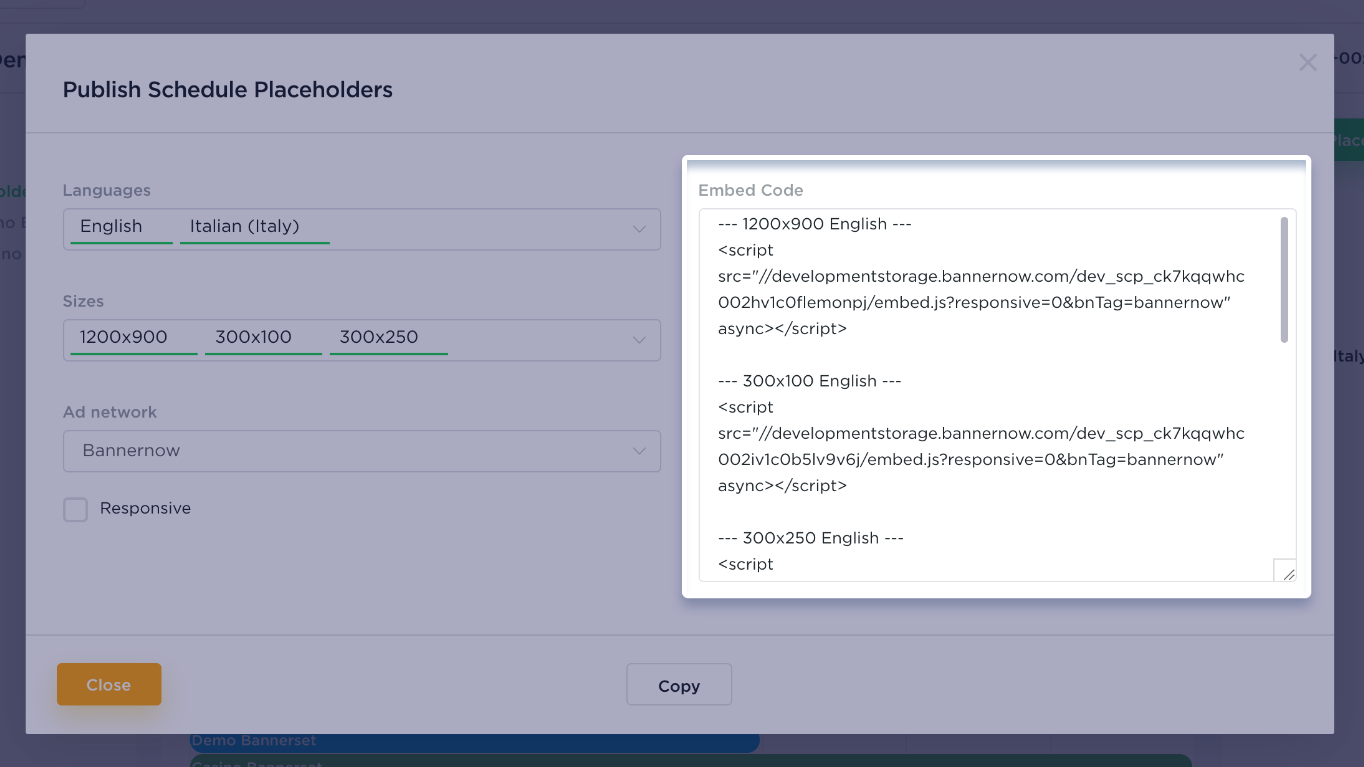Click the '--- 1200x900 English ---' line

click(814, 224)
